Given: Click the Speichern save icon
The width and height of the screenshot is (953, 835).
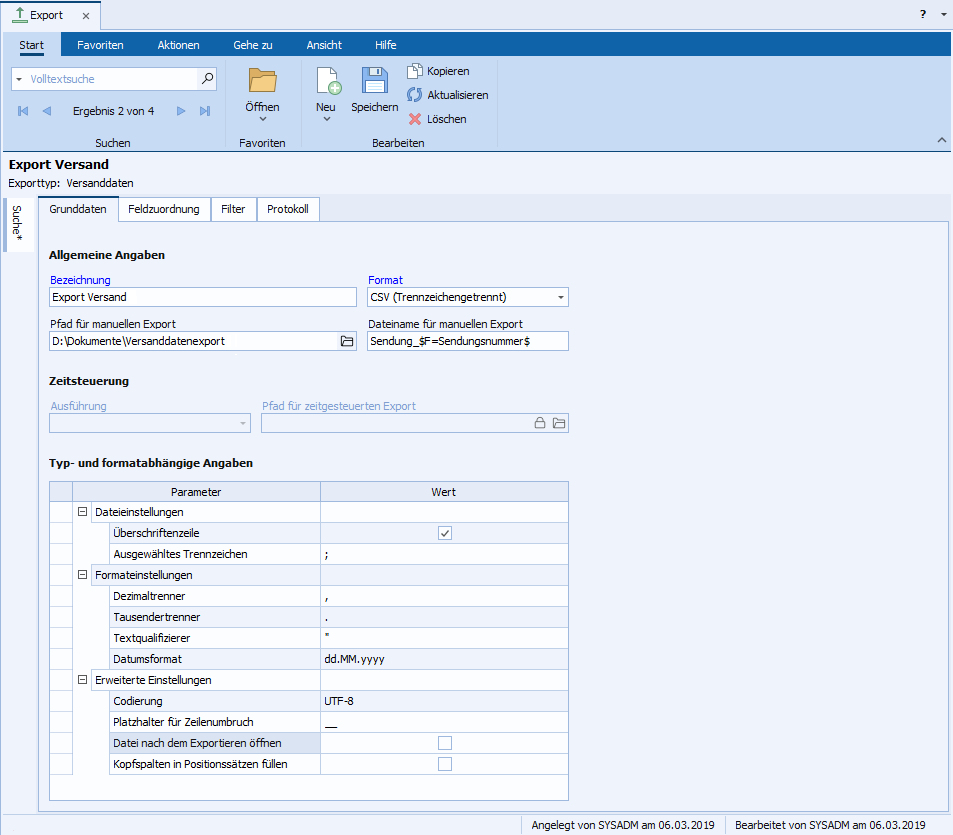Looking at the screenshot, I should tap(374, 82).
